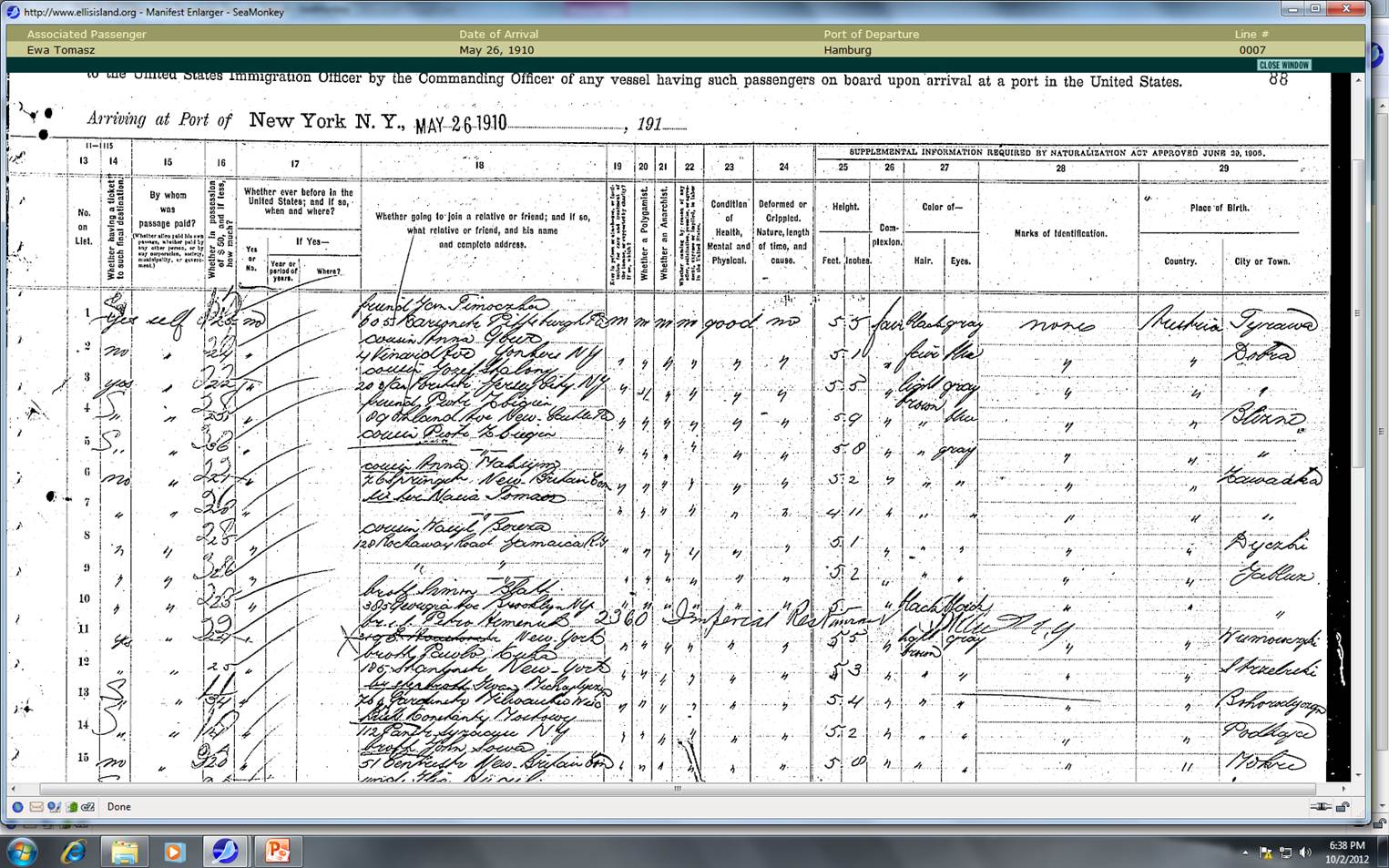1389x868 pixels.
Task: Click the 'Port of Departure' label
Action: (872, 34)
